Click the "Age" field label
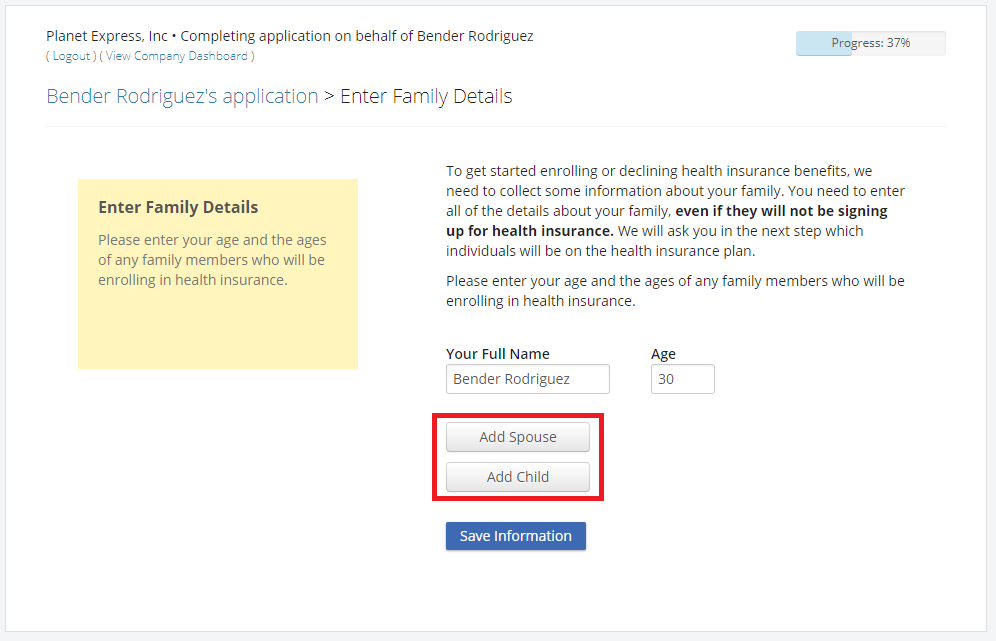The image size is (996, 641). pos(663,354)
